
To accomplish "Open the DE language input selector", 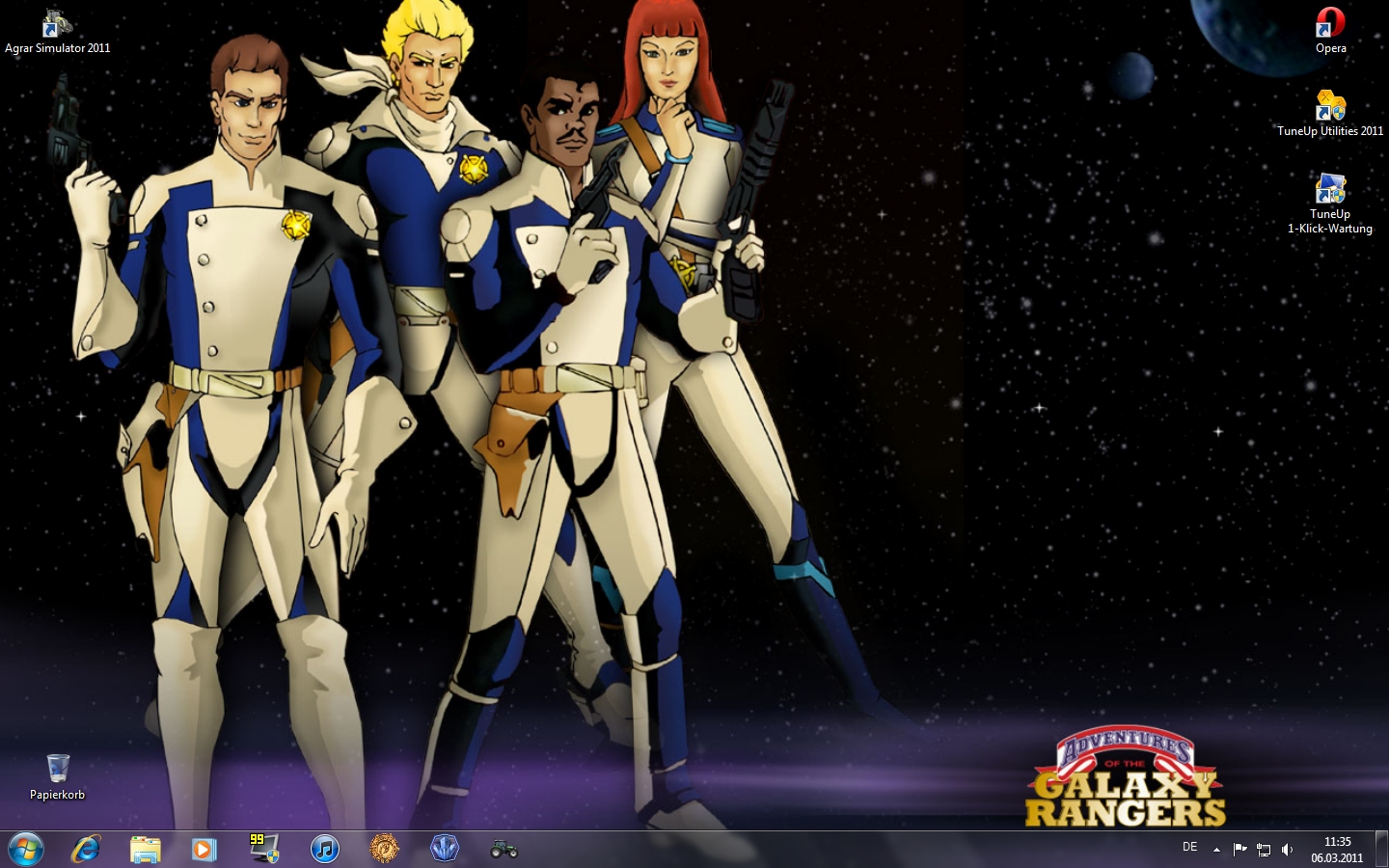I will 1190,848.
